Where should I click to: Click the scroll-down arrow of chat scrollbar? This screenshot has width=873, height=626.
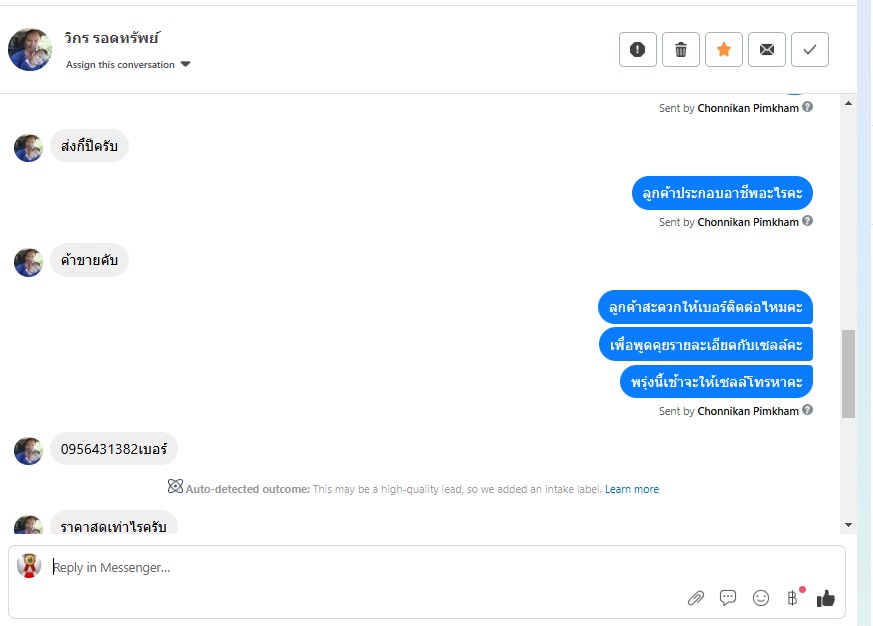tap(849, 524)
